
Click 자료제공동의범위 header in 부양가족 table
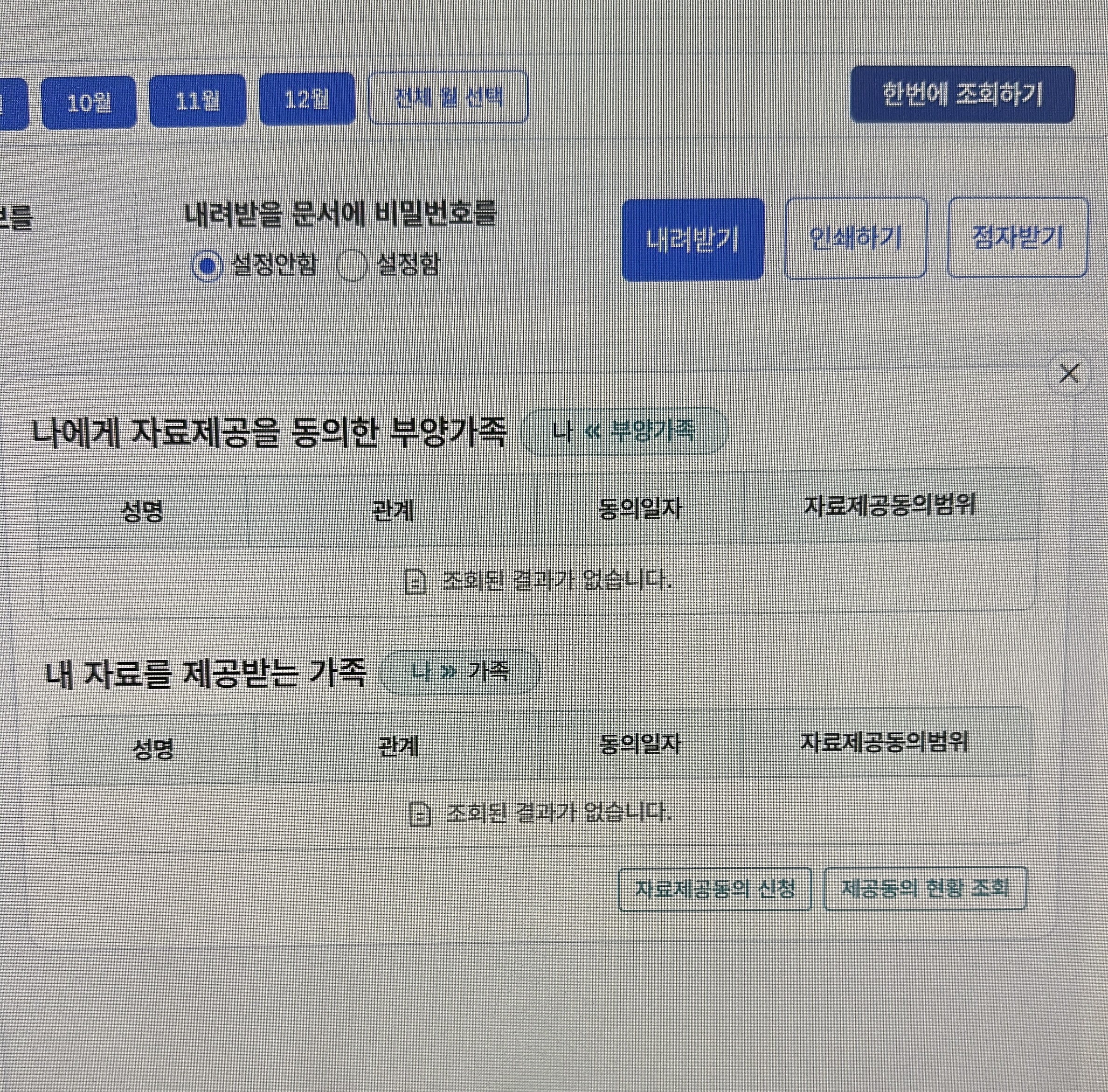(x=889, y=506)
